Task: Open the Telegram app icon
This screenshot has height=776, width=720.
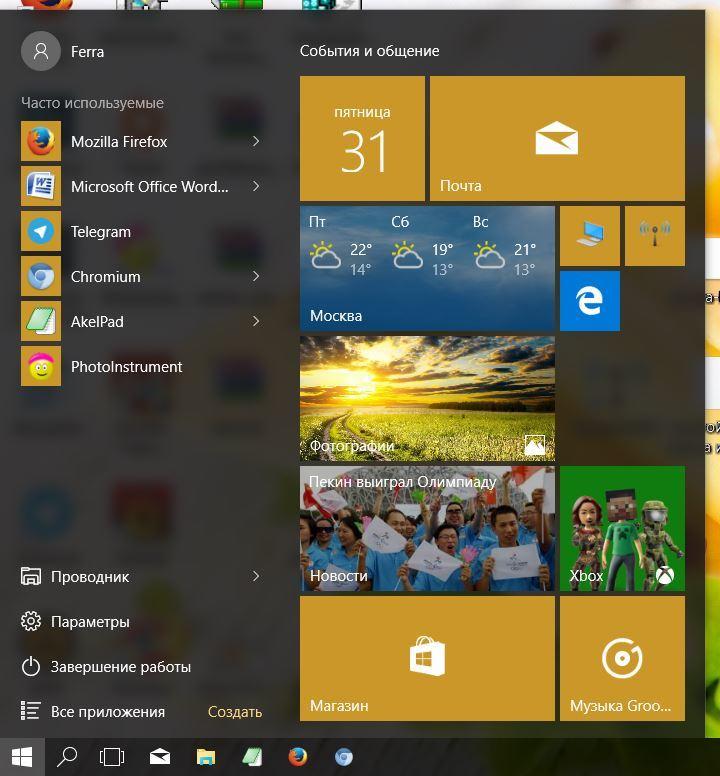Action: tap(41, 231)
